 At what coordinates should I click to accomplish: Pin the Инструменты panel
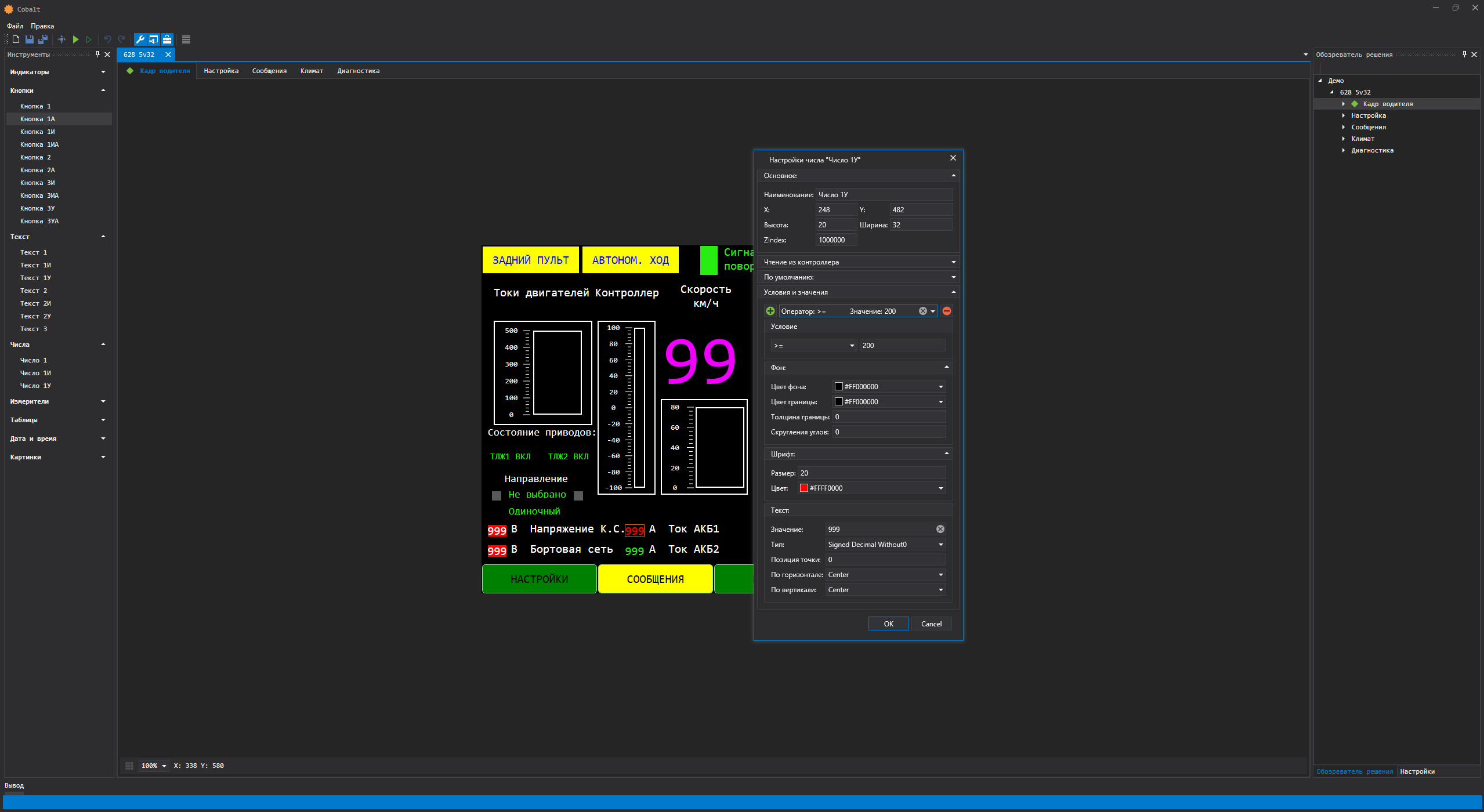(97, 54)
